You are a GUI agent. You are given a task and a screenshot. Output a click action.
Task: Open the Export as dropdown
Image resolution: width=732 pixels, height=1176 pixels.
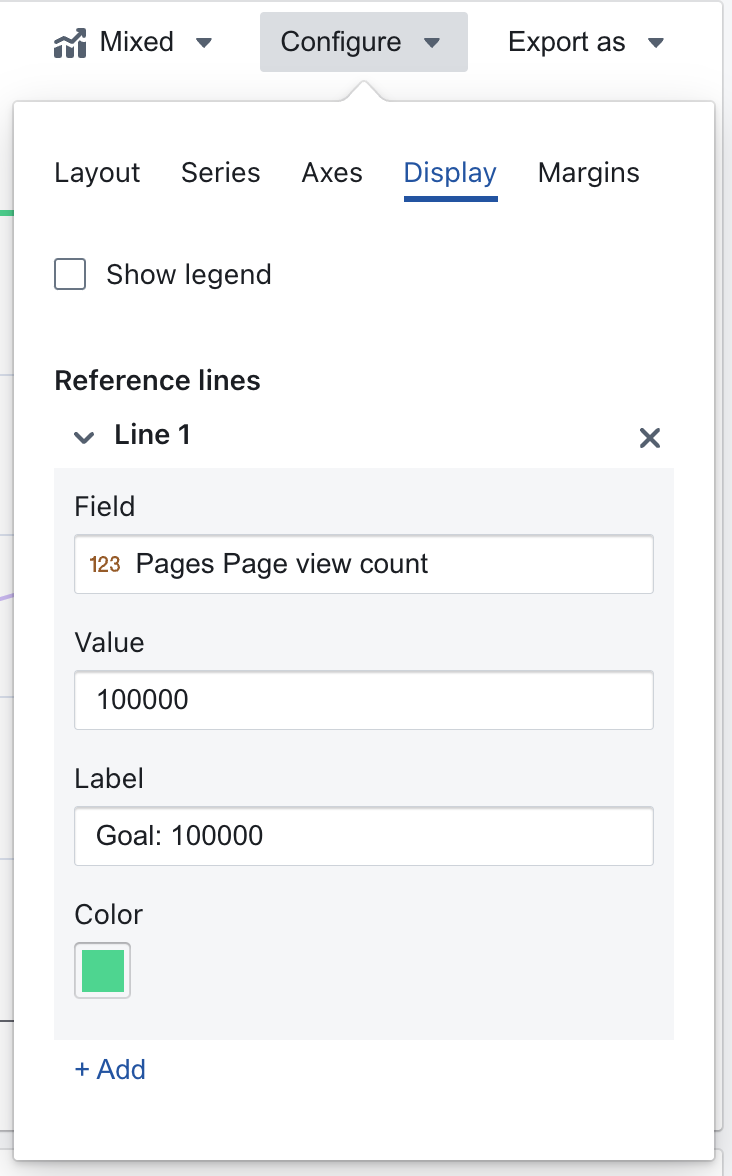click(x=586, y=42)
